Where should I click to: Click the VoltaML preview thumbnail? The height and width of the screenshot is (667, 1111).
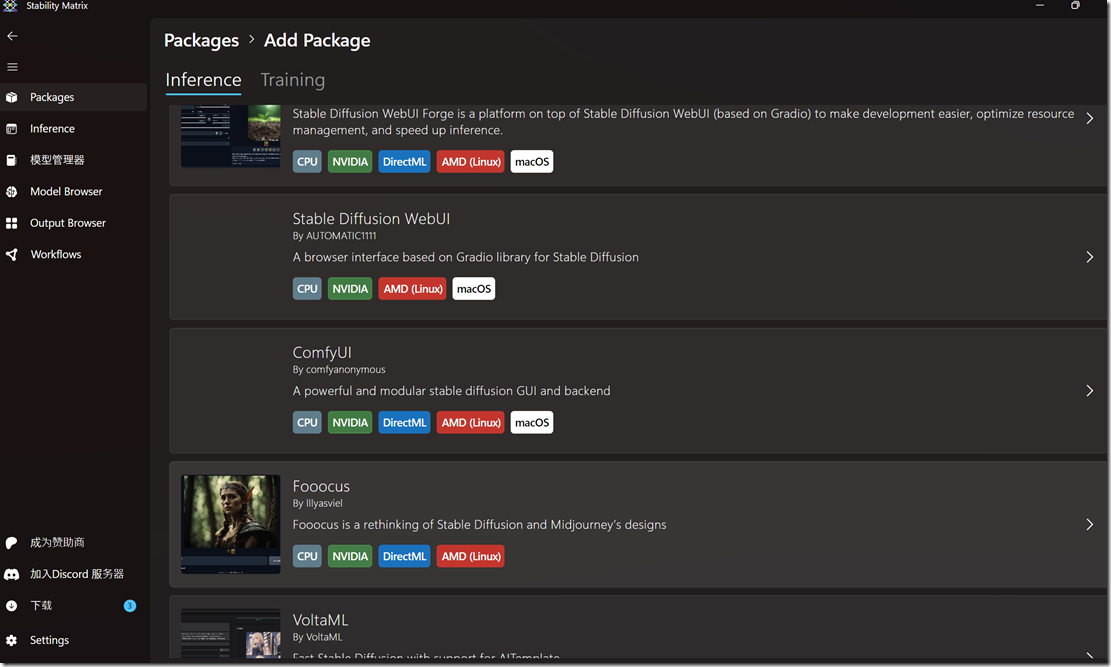pyautogui.click(x=230, y=633)
